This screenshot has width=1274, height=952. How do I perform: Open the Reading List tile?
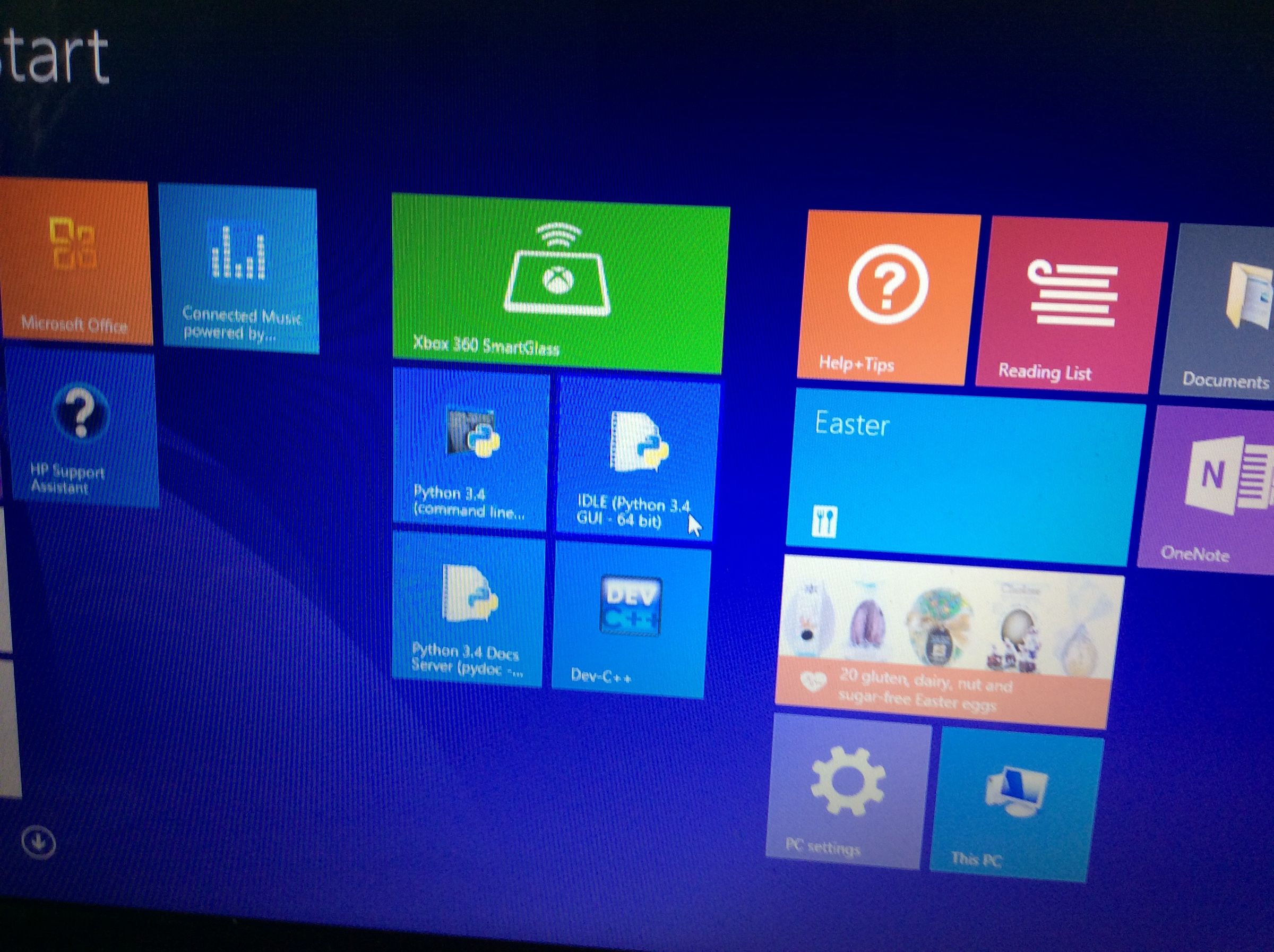(x=1070, y=305)
